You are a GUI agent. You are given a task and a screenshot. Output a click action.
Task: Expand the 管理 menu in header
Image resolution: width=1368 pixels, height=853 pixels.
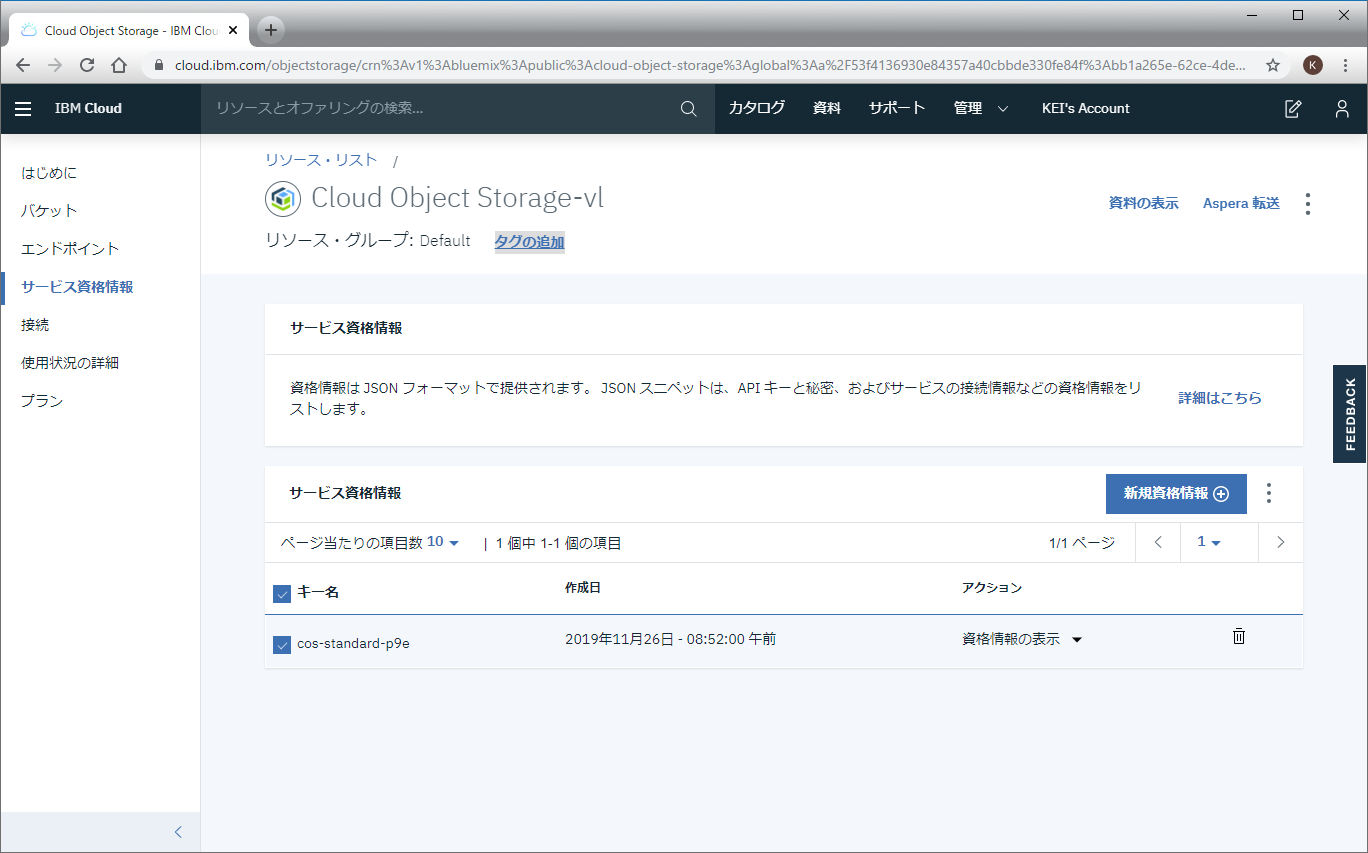[980, 109]
